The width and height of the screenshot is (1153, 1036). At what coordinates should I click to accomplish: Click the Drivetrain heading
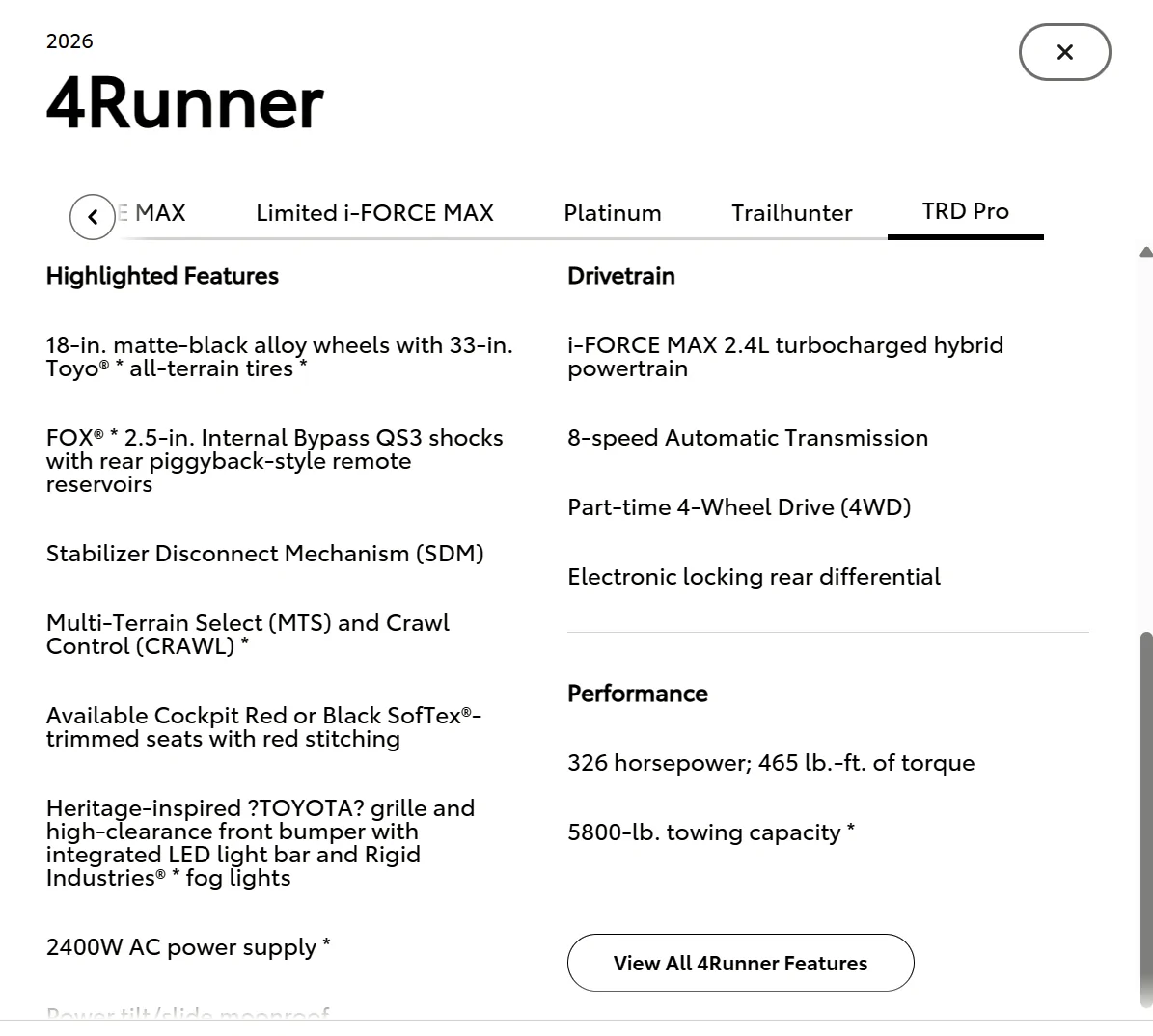click(621, 276)
